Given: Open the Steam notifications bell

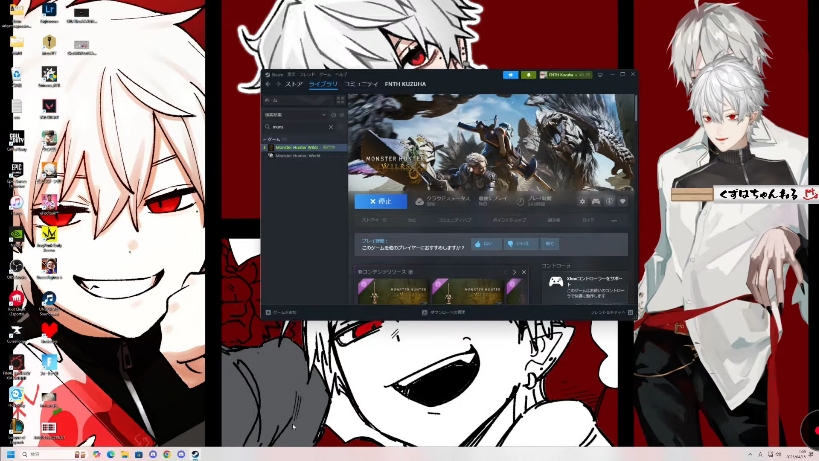Looking at the screenshot, I should [528, 75].
